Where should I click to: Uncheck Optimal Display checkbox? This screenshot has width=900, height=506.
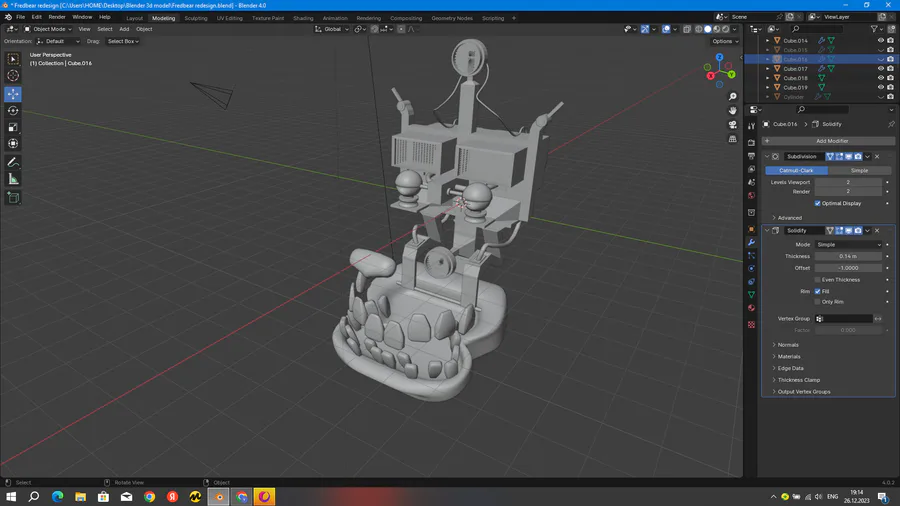(x=817, y=203)
